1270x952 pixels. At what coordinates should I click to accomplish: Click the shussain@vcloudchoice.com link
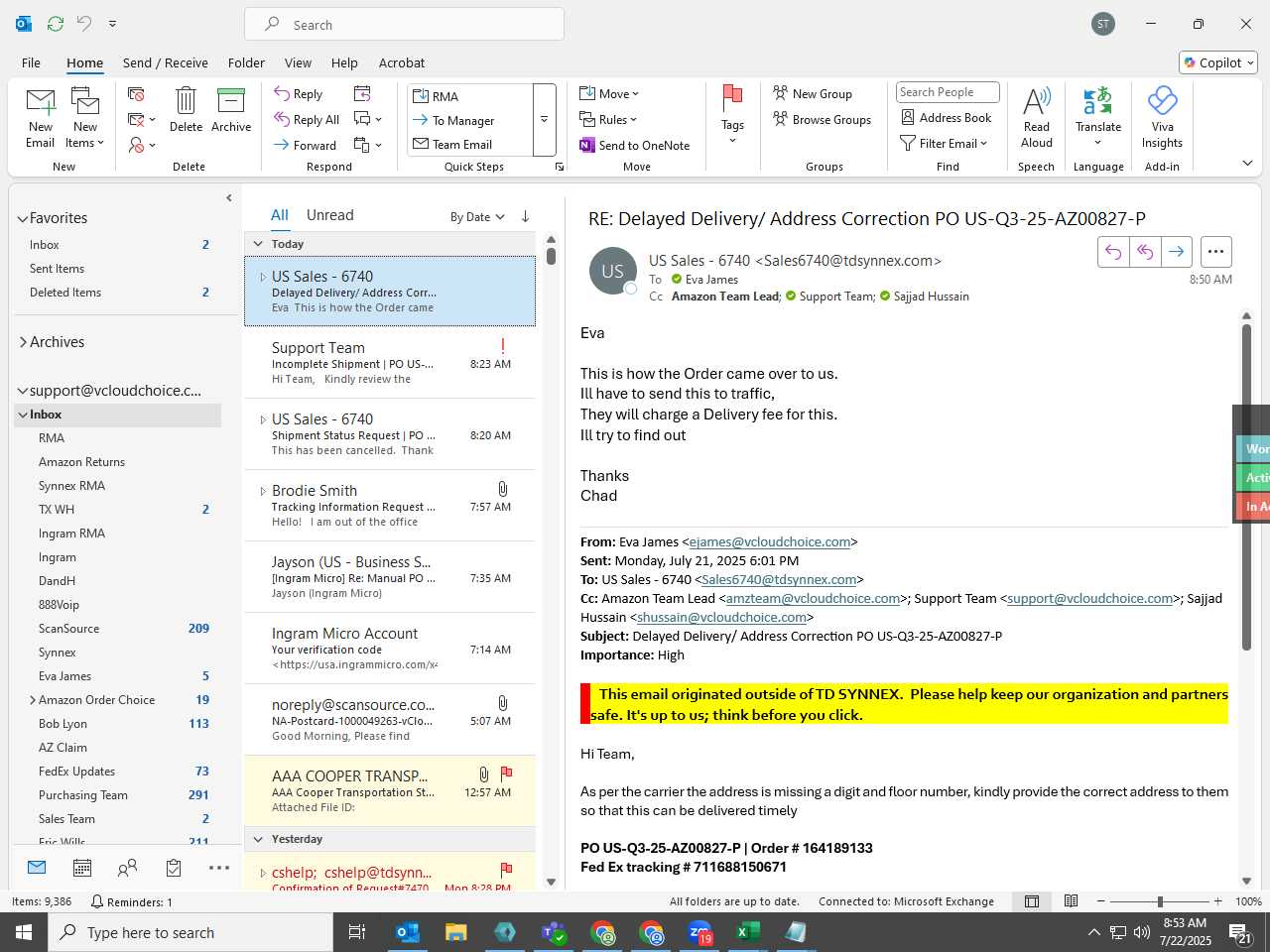[x=721, y=618]
